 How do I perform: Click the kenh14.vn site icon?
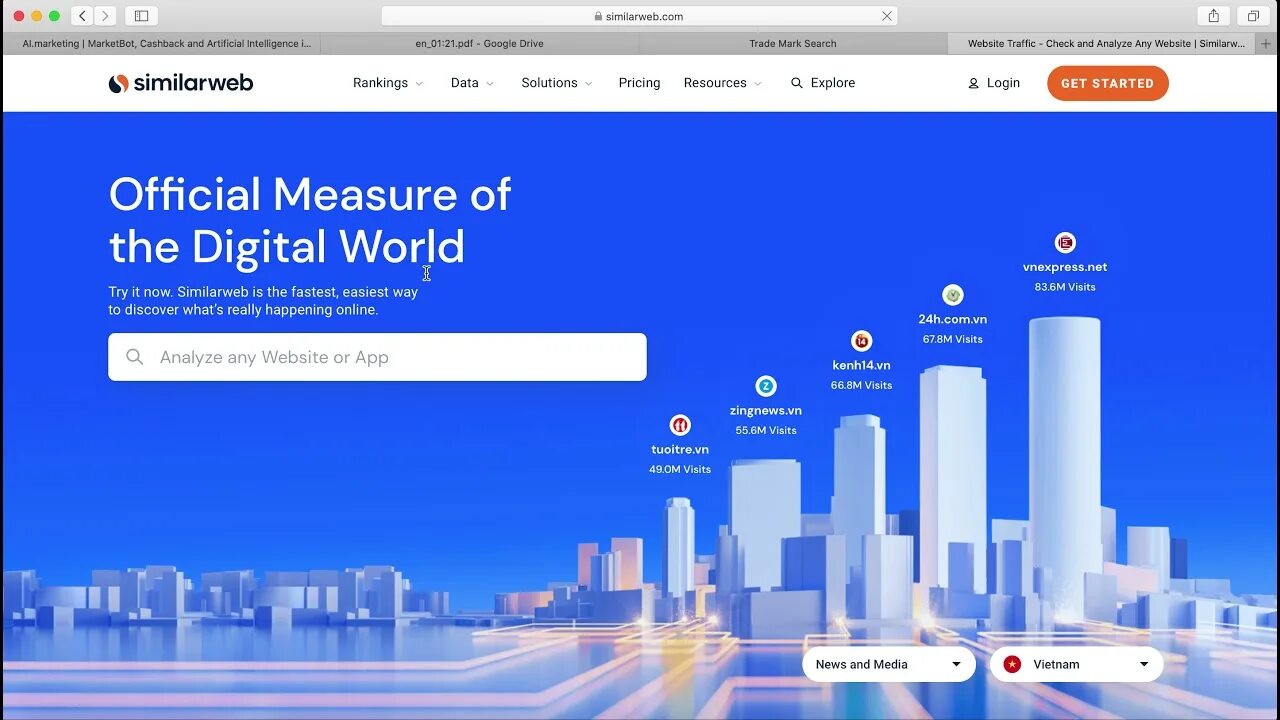(x=861, y=341)
